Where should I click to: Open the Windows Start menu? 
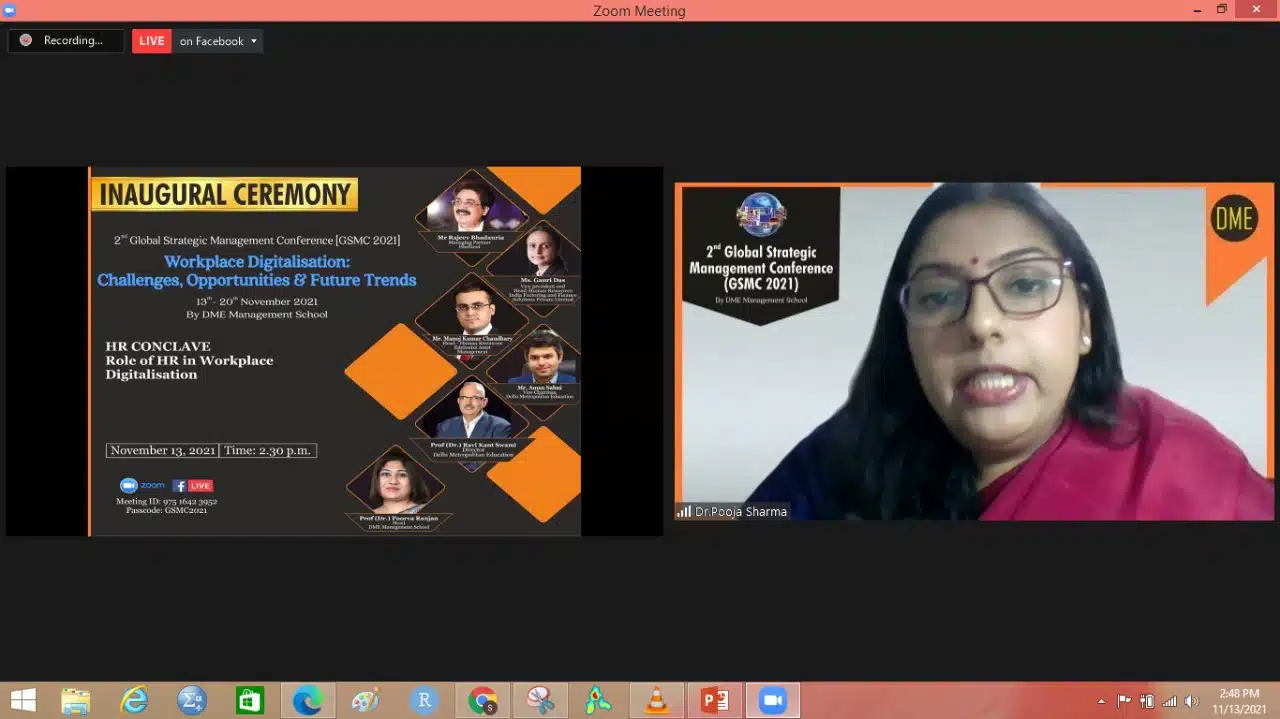(22, 700)
